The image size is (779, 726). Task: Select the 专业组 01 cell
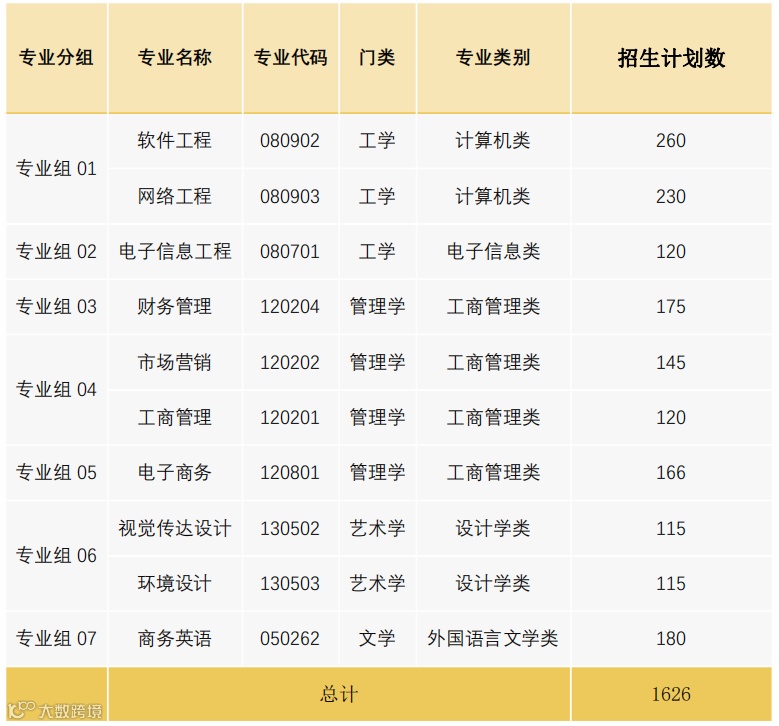coord(56,169)
